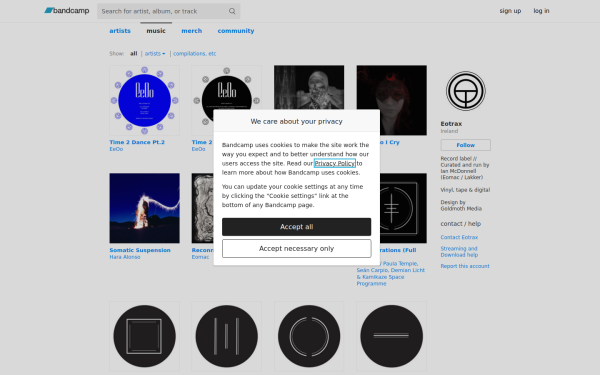600x375 pixels.
Task: Show all releases filter
Action: (134, 54)
